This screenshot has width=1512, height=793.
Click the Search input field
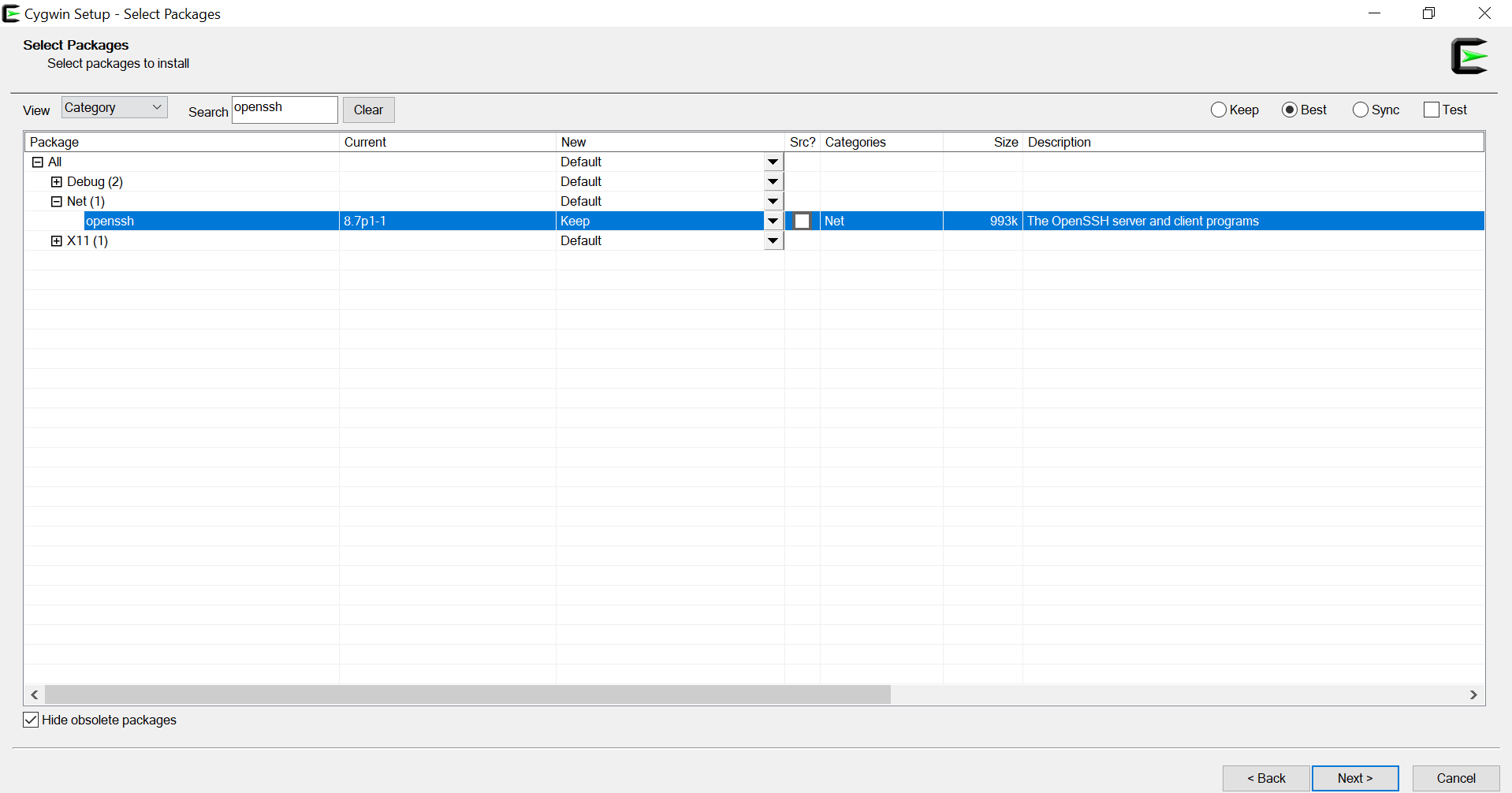pyautogui.click(x=285, y=110)
